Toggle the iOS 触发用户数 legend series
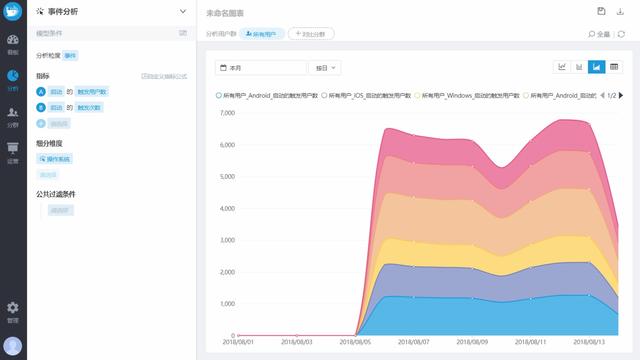Screen dimensions: 640x360 [366, 96]
